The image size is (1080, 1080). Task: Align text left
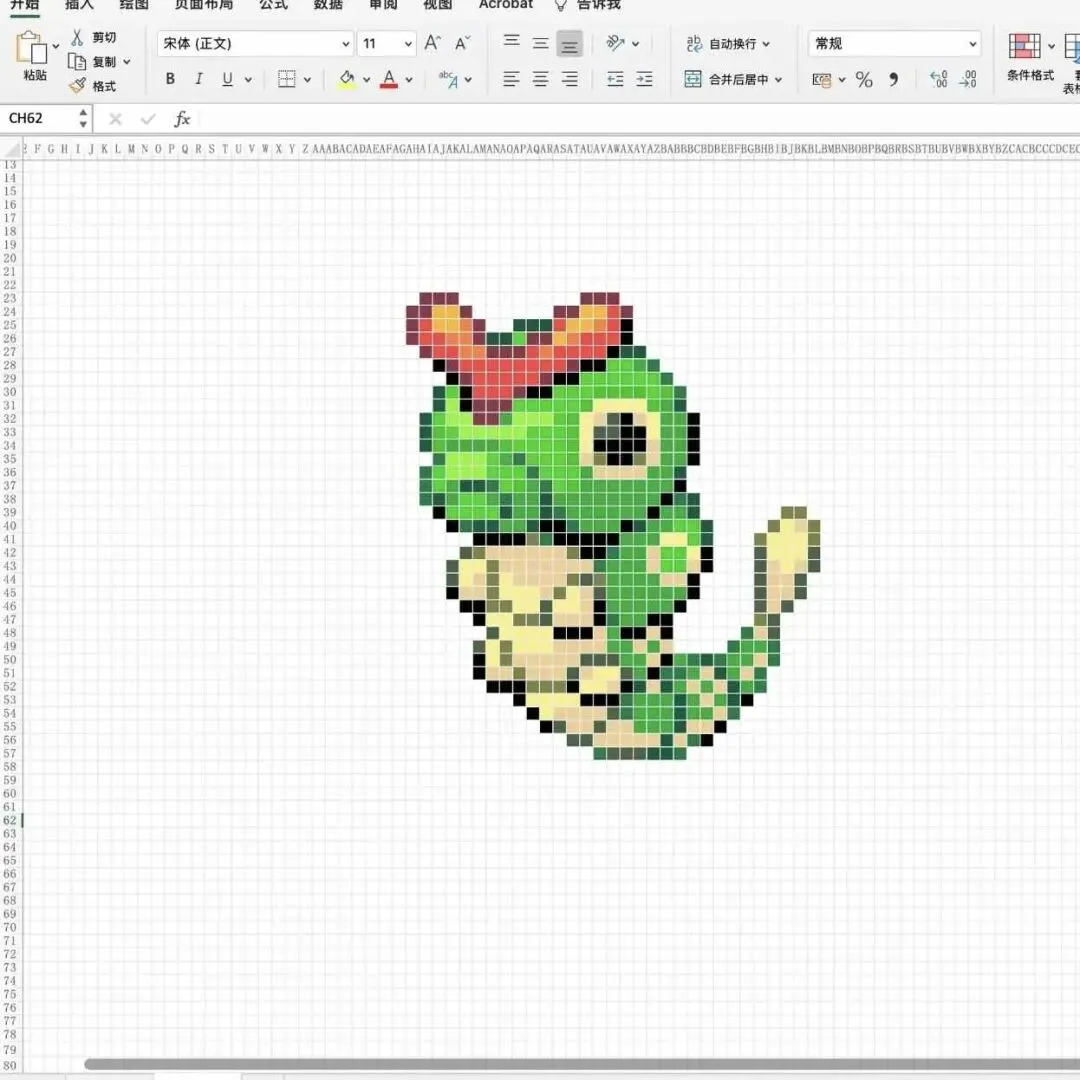tap(511, 79)
